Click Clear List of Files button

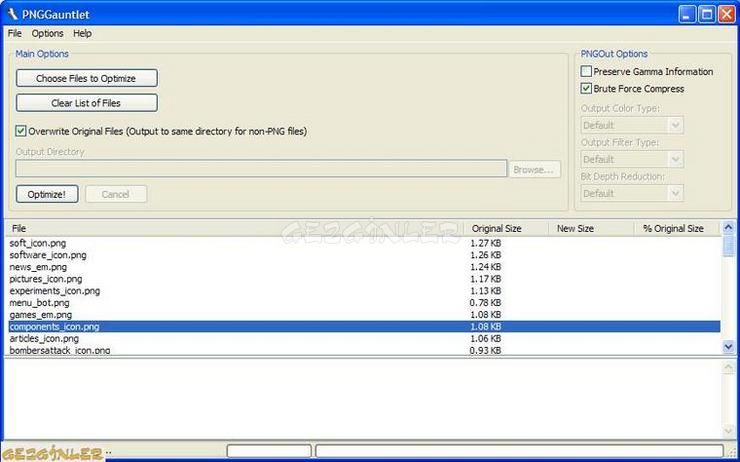[87, 103]
